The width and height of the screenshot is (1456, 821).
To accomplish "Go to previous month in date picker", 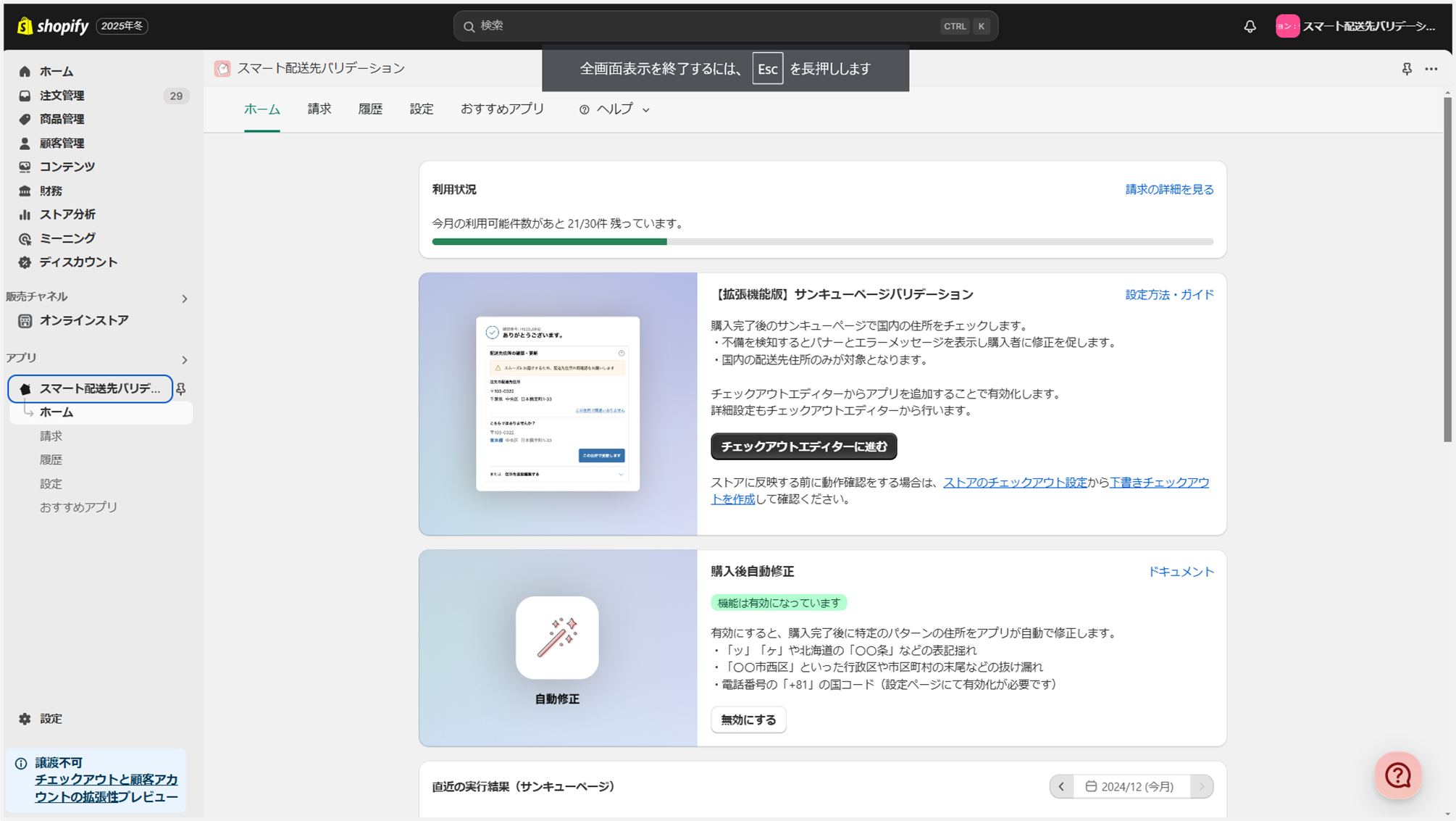I will tap(1061, 786).
